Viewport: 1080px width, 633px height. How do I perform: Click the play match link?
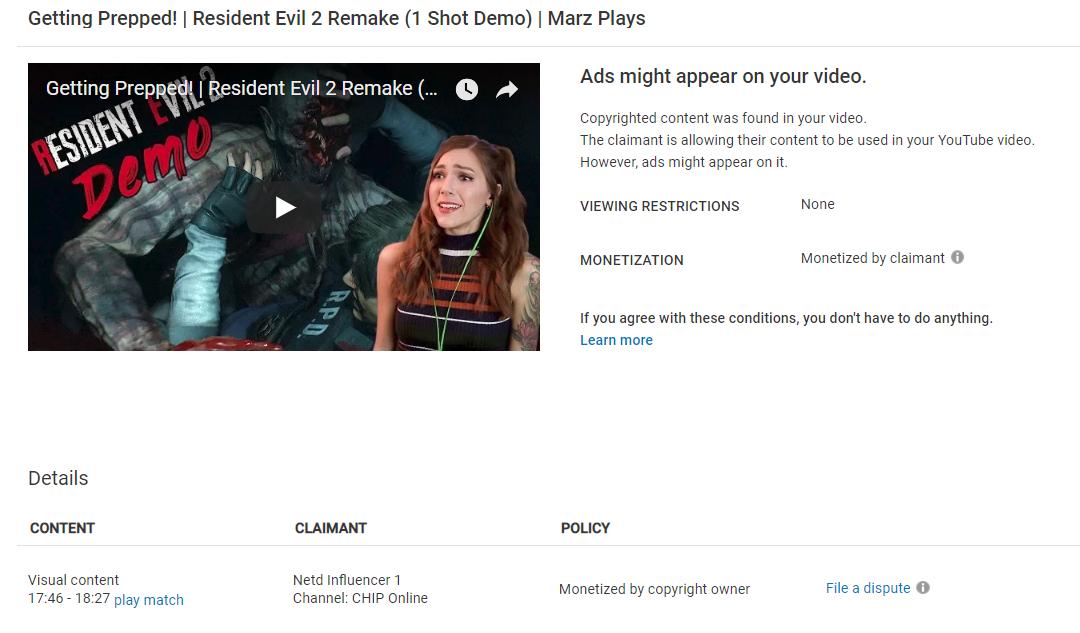pyautogui.click(x=149, y=600)
